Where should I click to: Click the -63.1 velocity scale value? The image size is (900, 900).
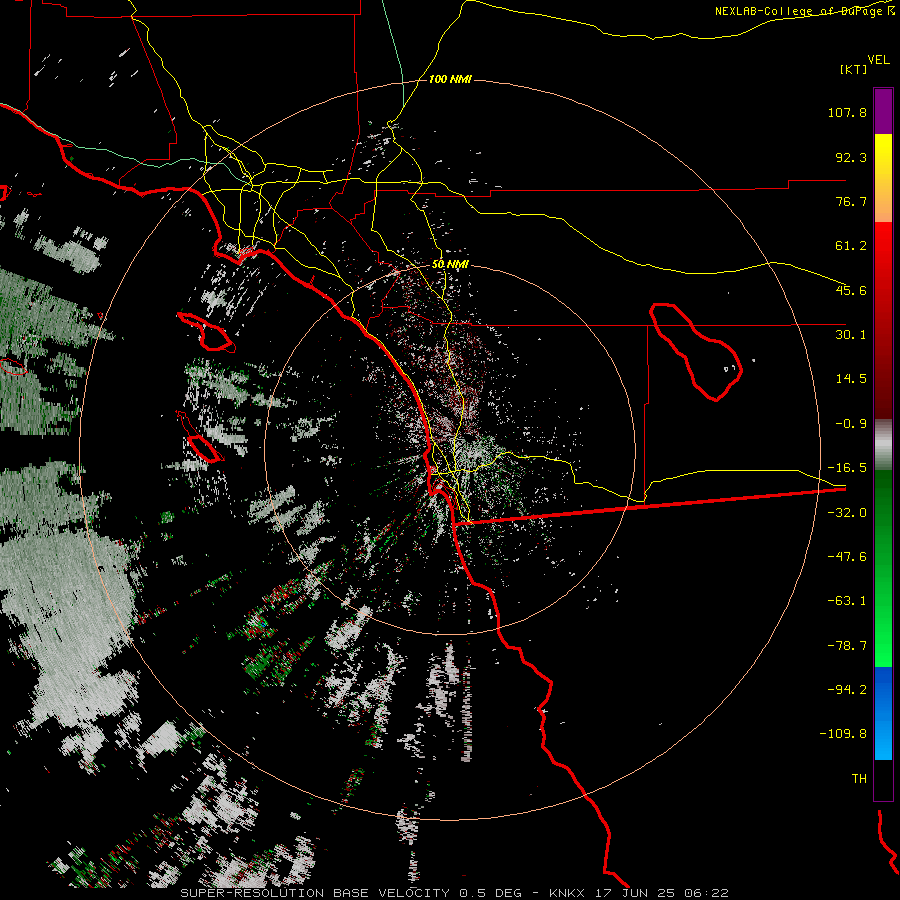point(847,601)
